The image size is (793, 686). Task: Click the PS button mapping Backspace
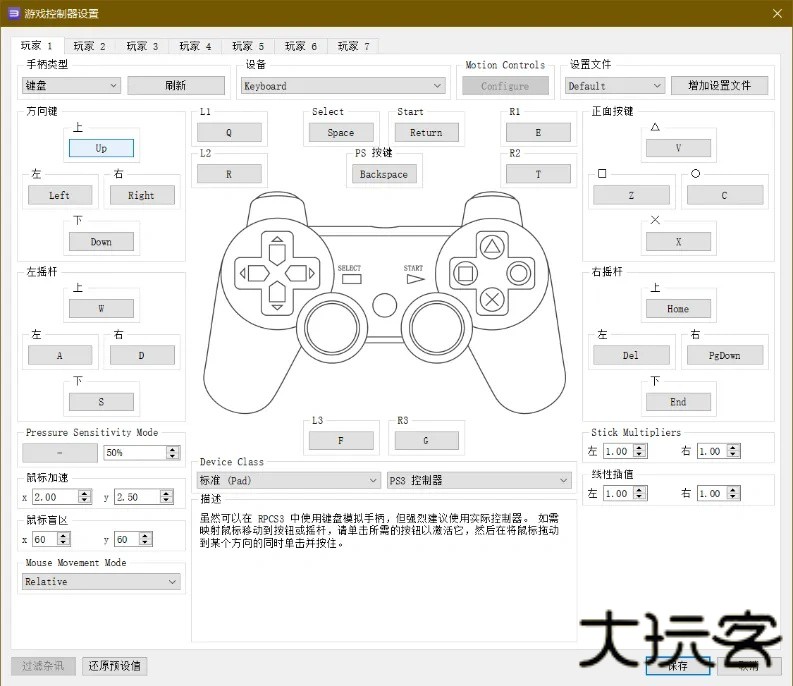click(384, 174)
